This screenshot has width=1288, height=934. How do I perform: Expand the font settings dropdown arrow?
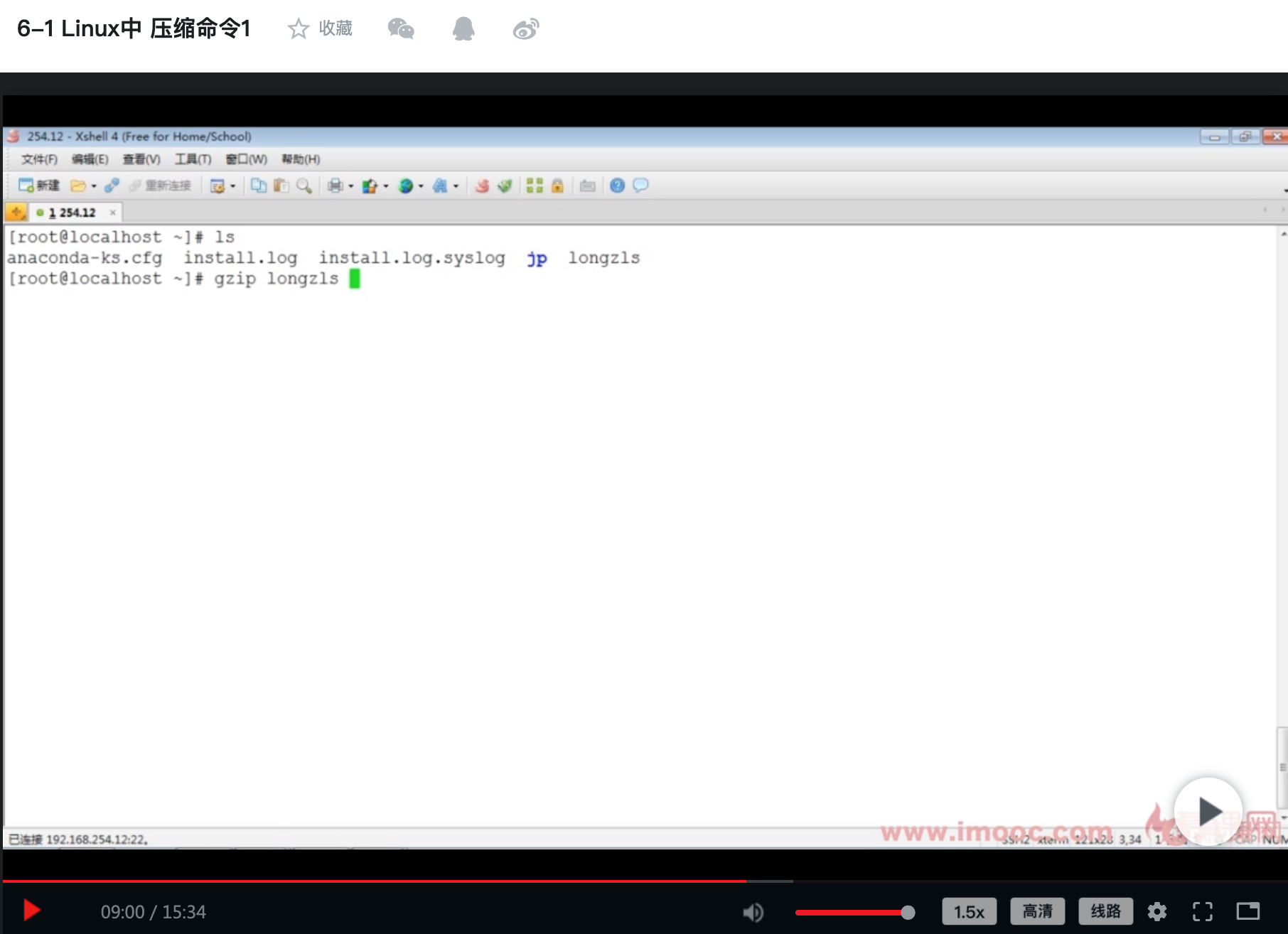[x=456, y=186]
